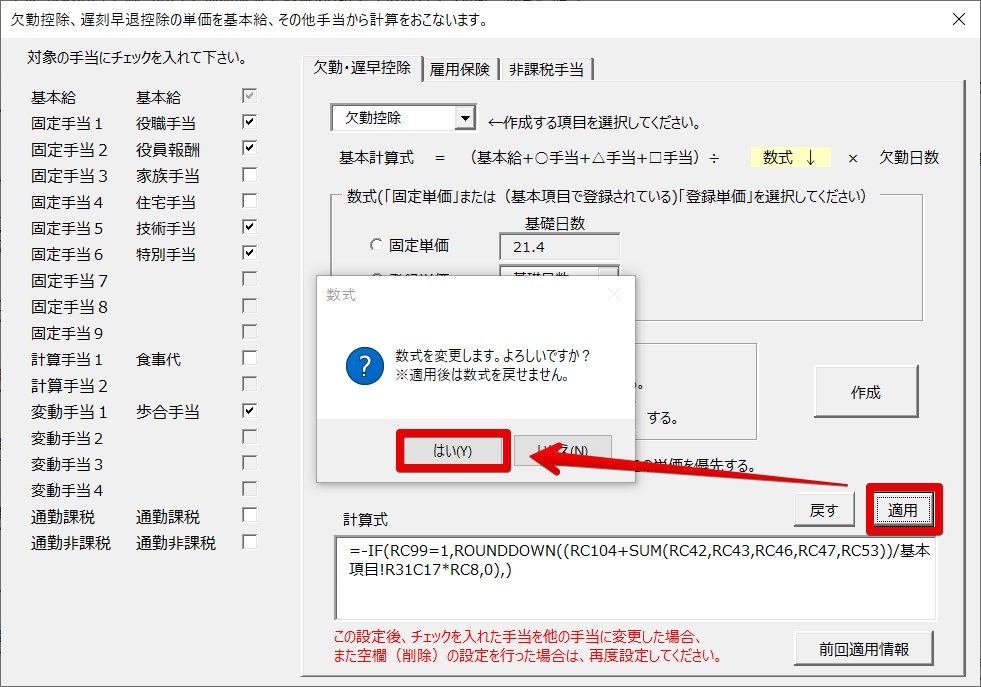The height and width of the screenshot is (687, 981).
Task: Click はい(Y) in the confirmation dialog
Action: [x=453, y=451]
